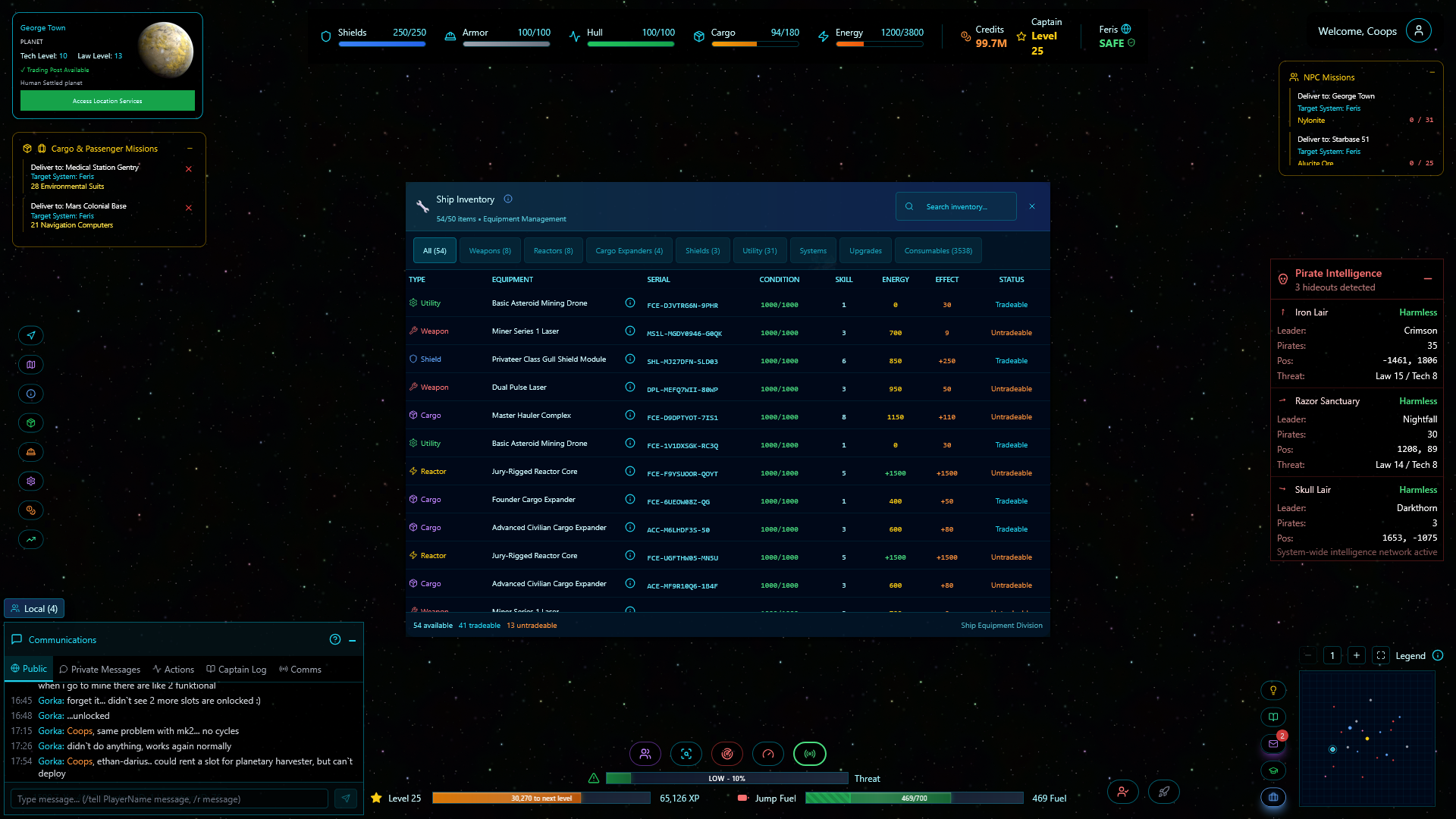Switch to the Reactors (8) tab

553,251
